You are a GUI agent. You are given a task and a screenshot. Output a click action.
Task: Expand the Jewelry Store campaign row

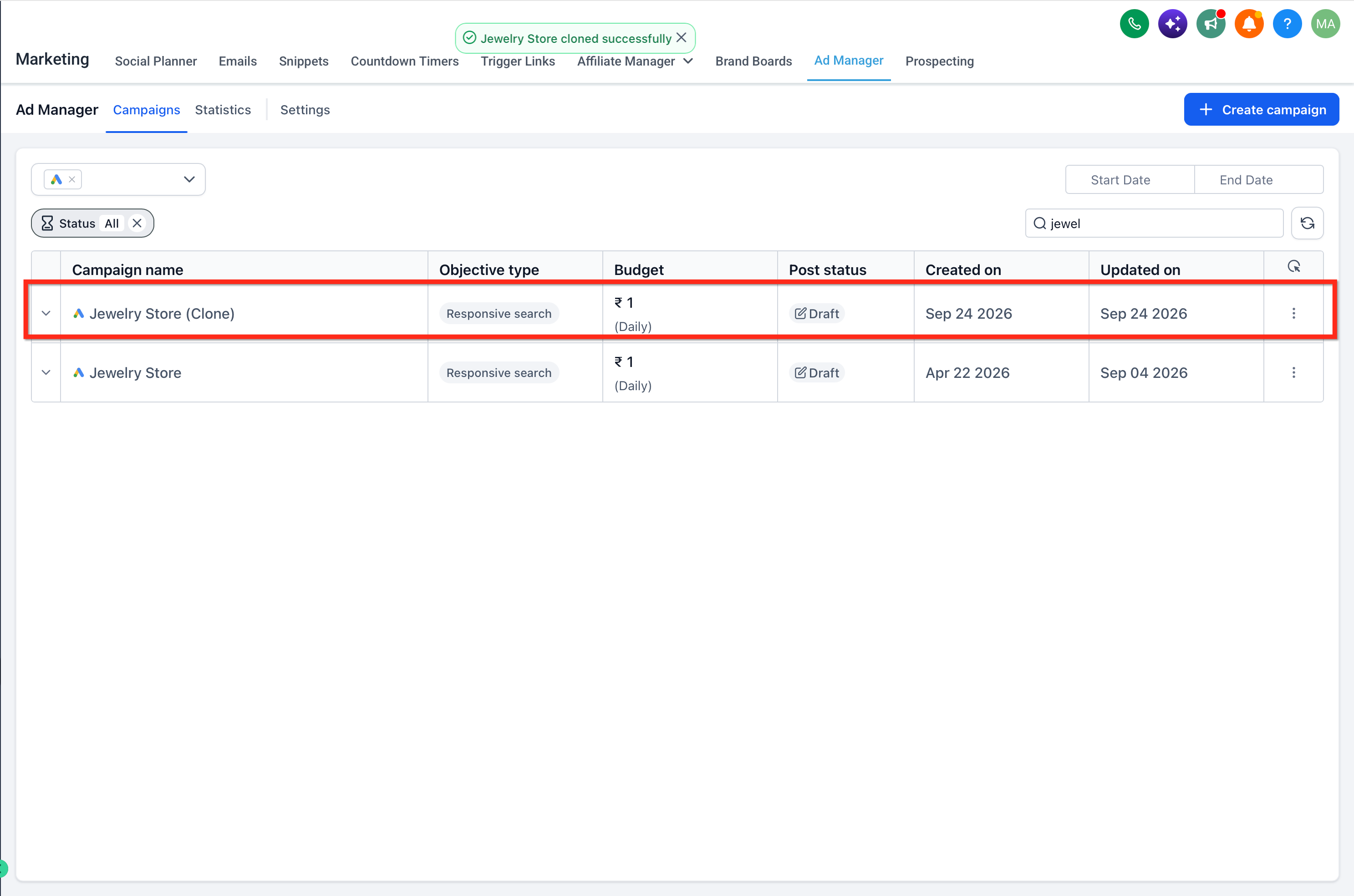[x=46, y=372]
